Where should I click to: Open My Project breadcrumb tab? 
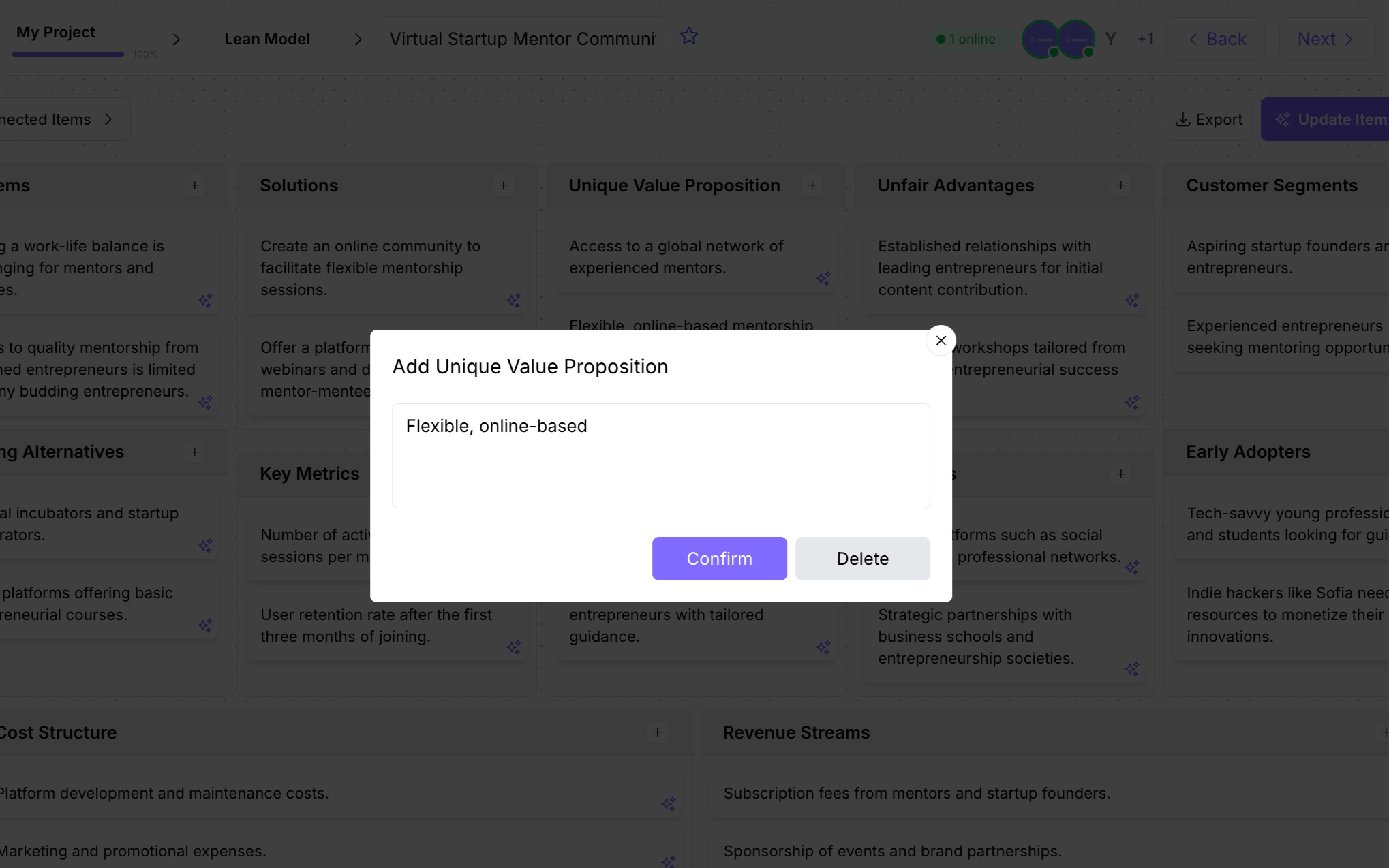56,33
